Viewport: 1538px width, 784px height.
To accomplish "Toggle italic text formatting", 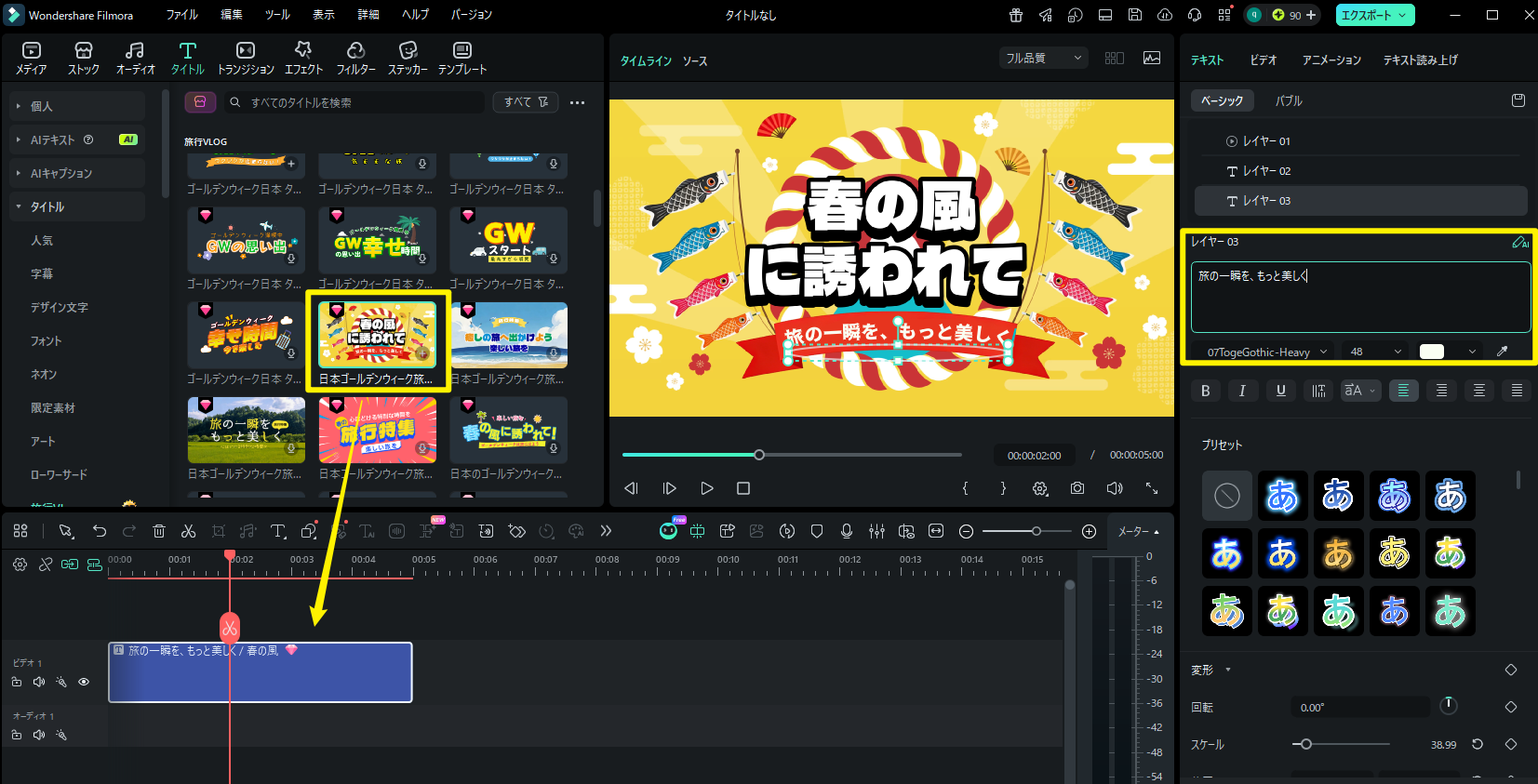I will click(x=1242, y=391).
